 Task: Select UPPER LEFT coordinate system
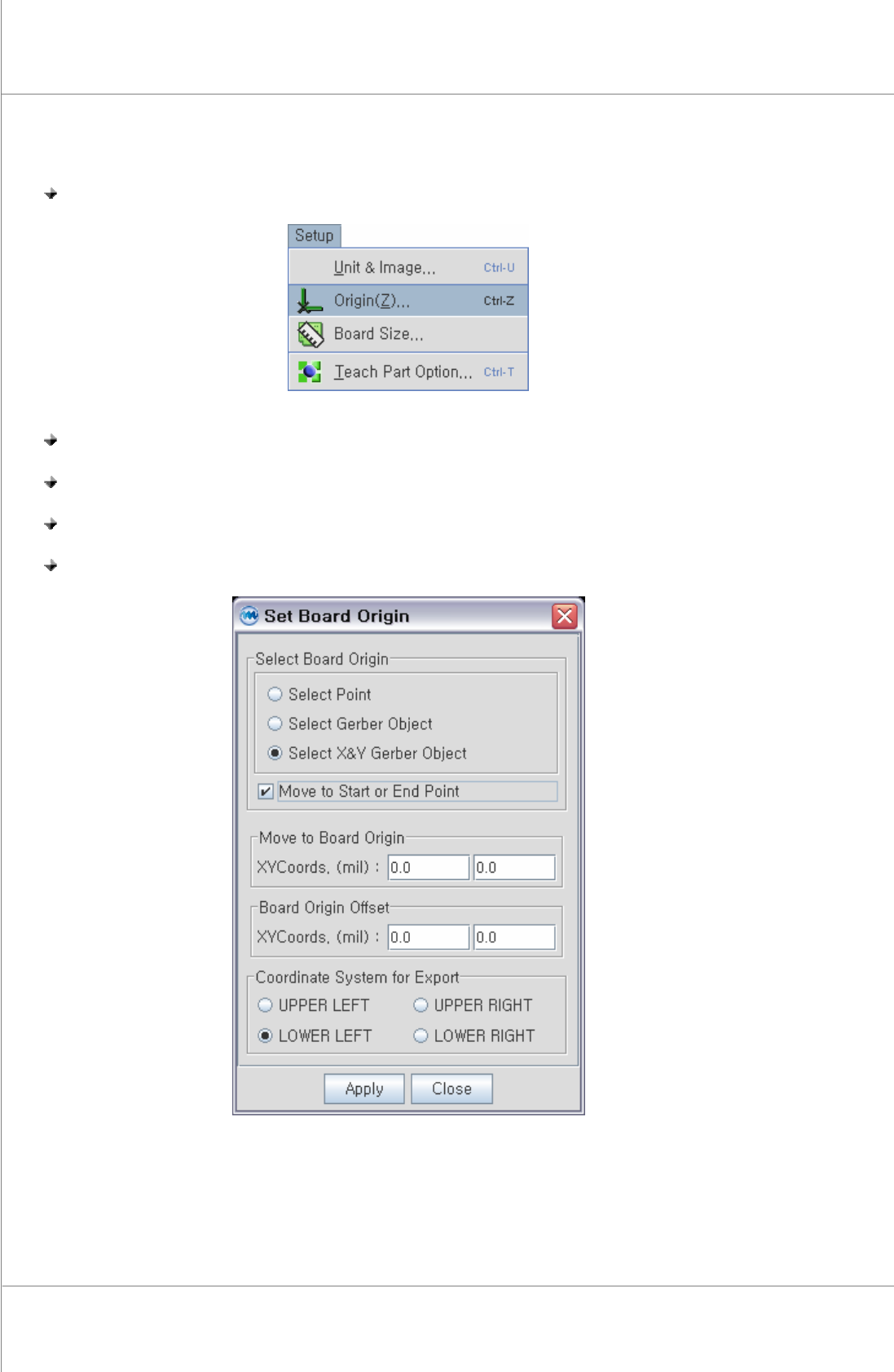(265, 1005)
